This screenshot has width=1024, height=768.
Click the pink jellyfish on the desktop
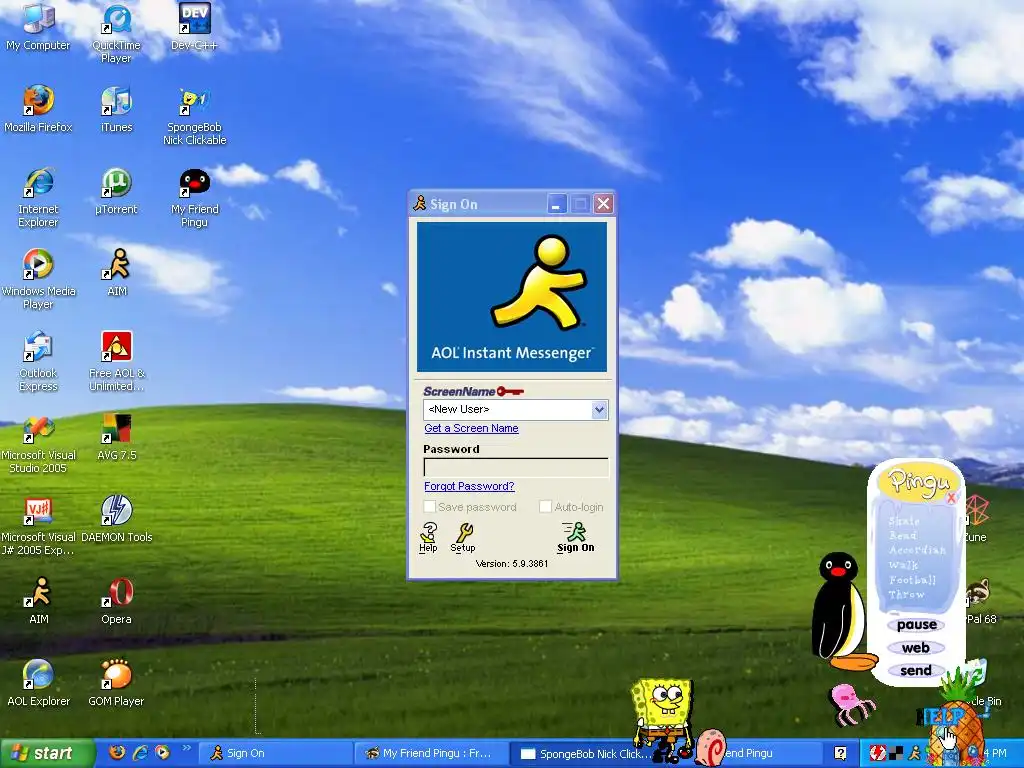[851, 704]
